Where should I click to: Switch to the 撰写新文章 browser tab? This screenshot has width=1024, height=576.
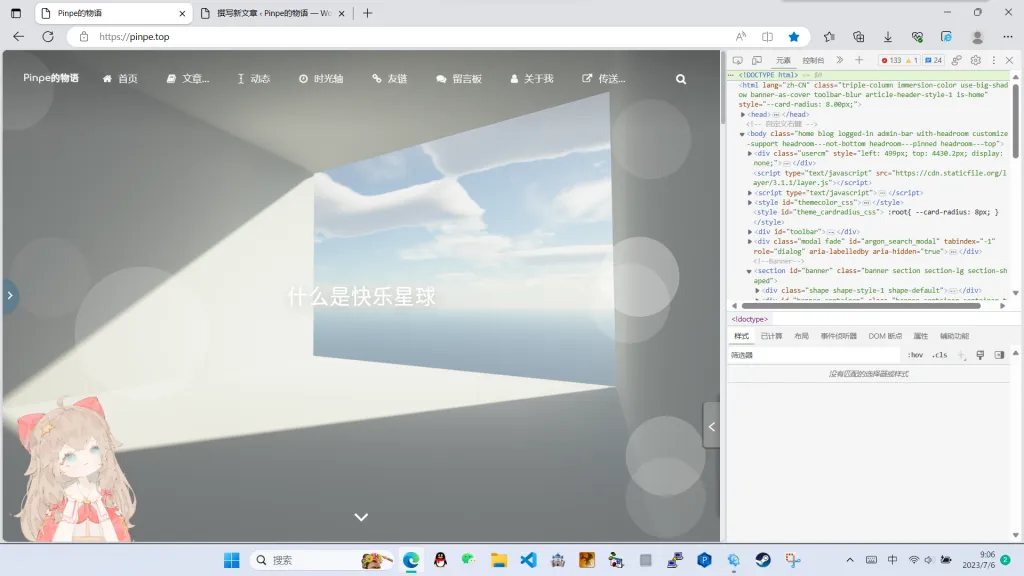click(274, 13)
